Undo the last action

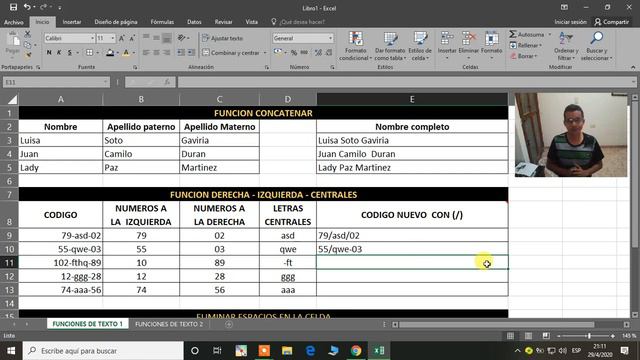(x=27, y=7)
